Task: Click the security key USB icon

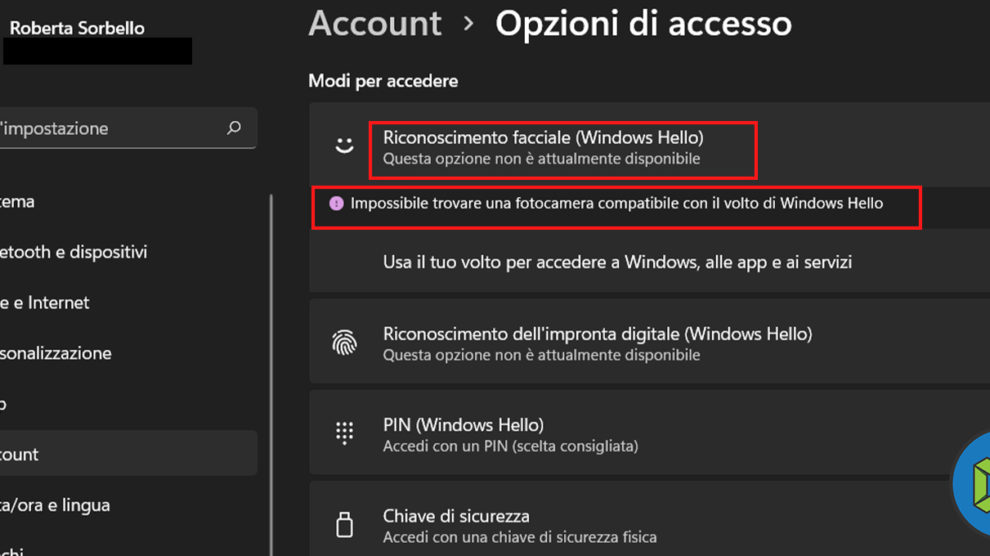Action: [x=344, y=524]
